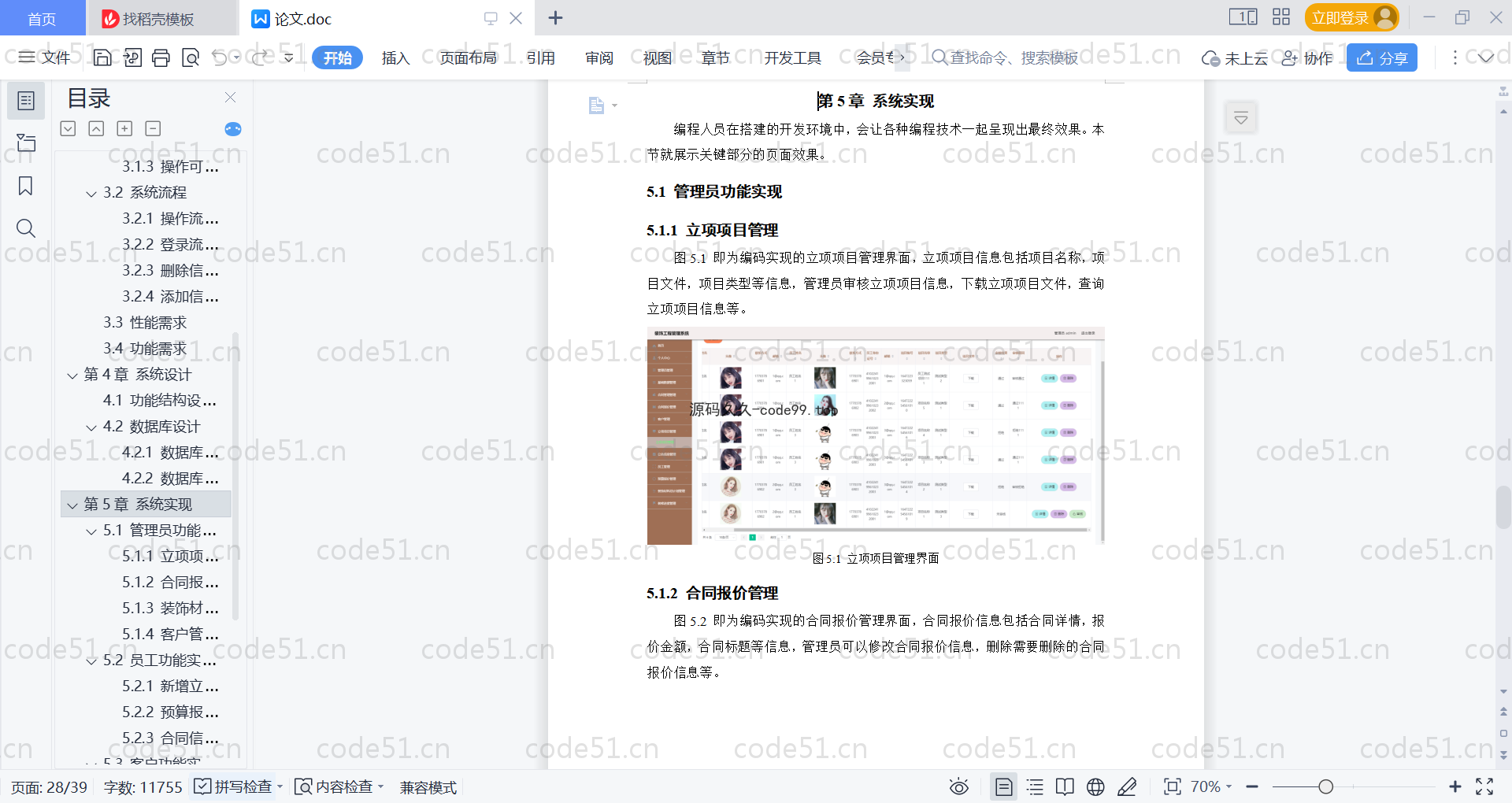The image size is (1512, 803).
Task: Collapse the 3.2 系统流程 node
Action: 91,194
